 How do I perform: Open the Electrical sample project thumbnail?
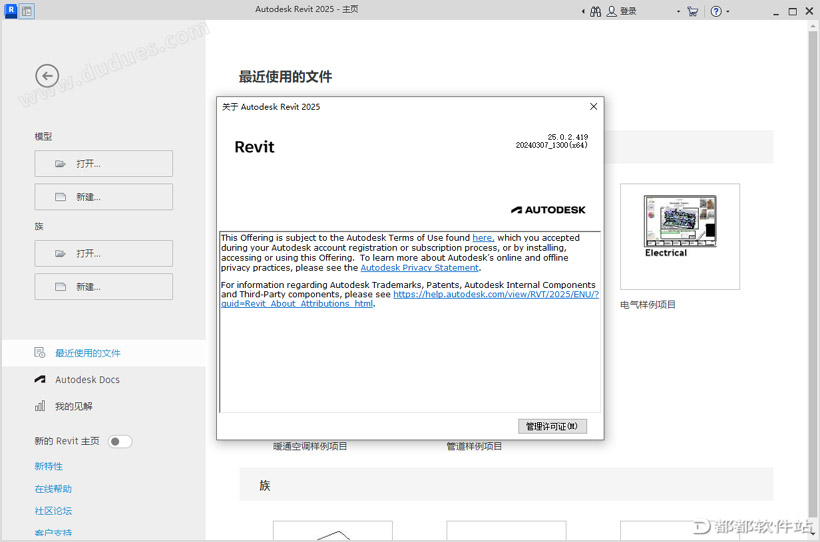[x=680, y=236]
